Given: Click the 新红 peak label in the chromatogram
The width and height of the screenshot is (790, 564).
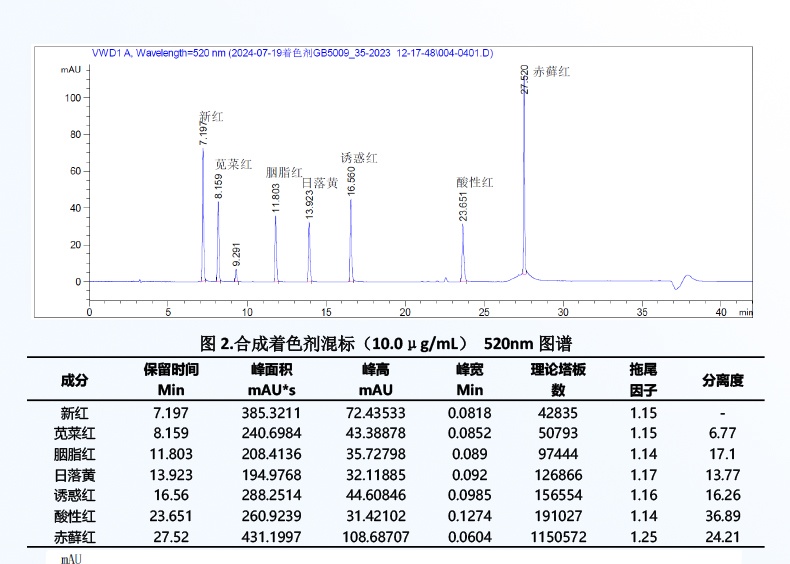Looking at the screenshot, I should pyautogui.click(x=211, y=117).
